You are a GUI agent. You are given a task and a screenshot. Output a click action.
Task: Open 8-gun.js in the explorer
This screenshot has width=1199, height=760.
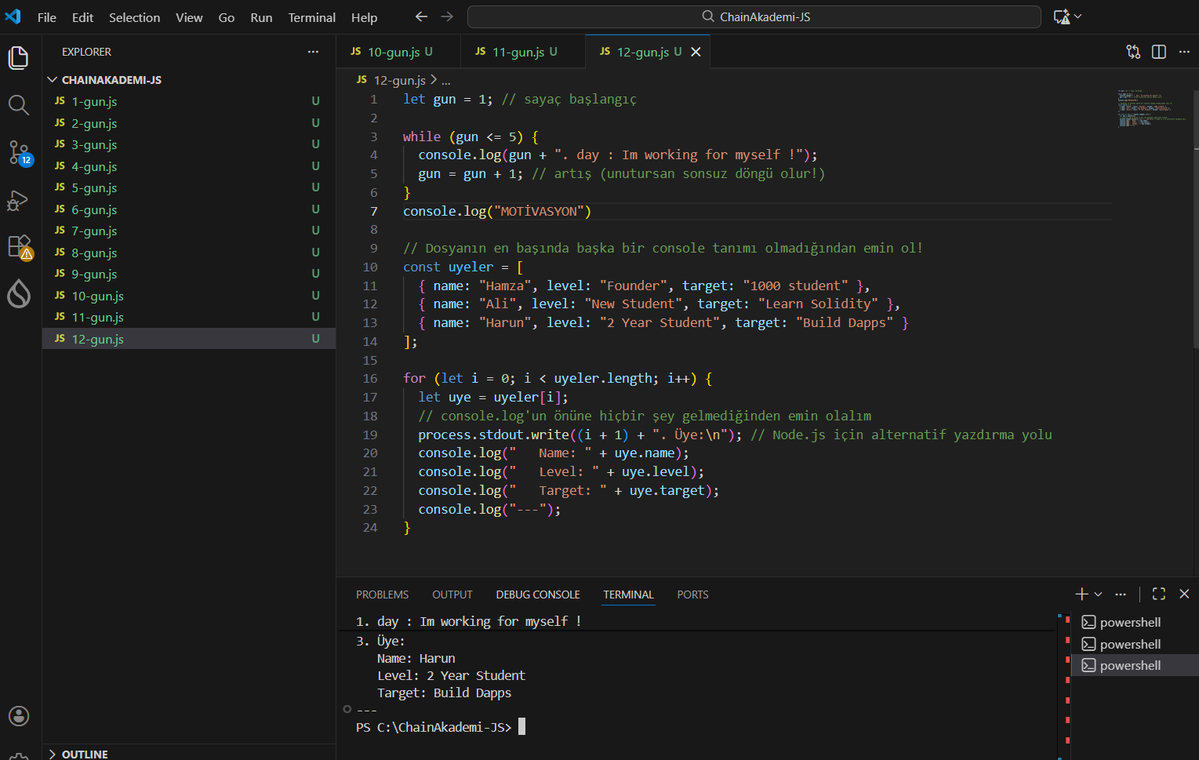coord(189,252)
